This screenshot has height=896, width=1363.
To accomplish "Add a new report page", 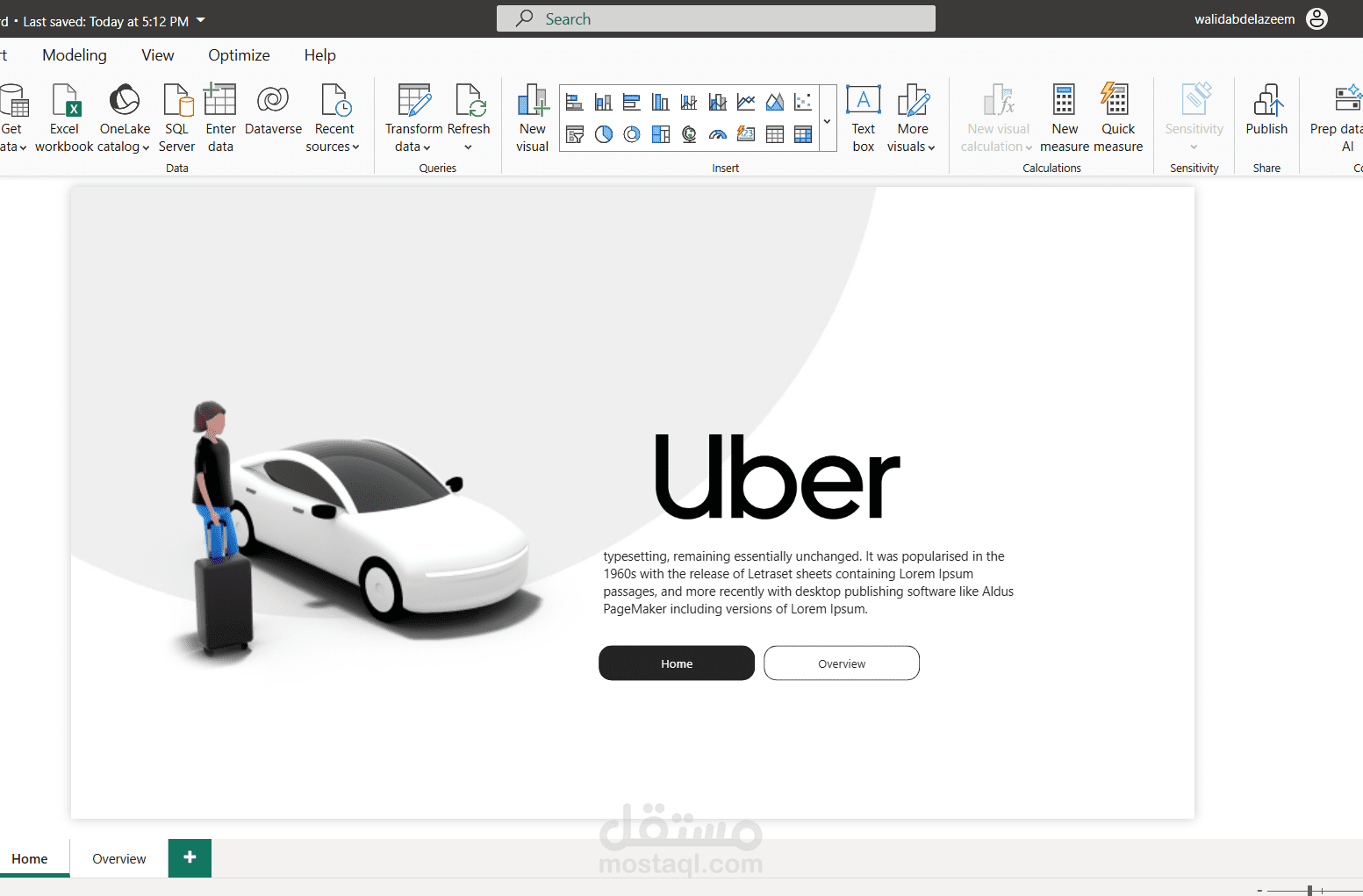I will pyautogui.click(x=190, y=857).
